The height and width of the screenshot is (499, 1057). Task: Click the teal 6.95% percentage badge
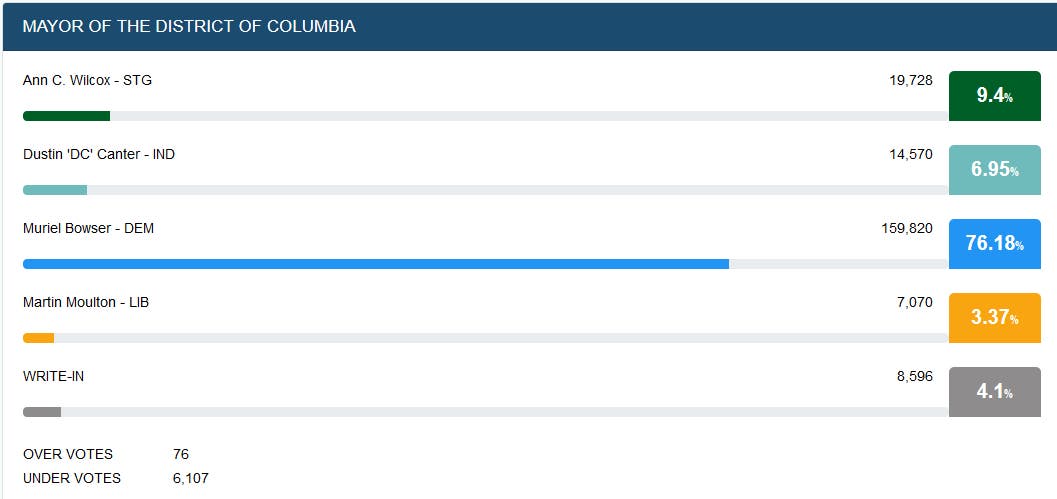(994, 170)
